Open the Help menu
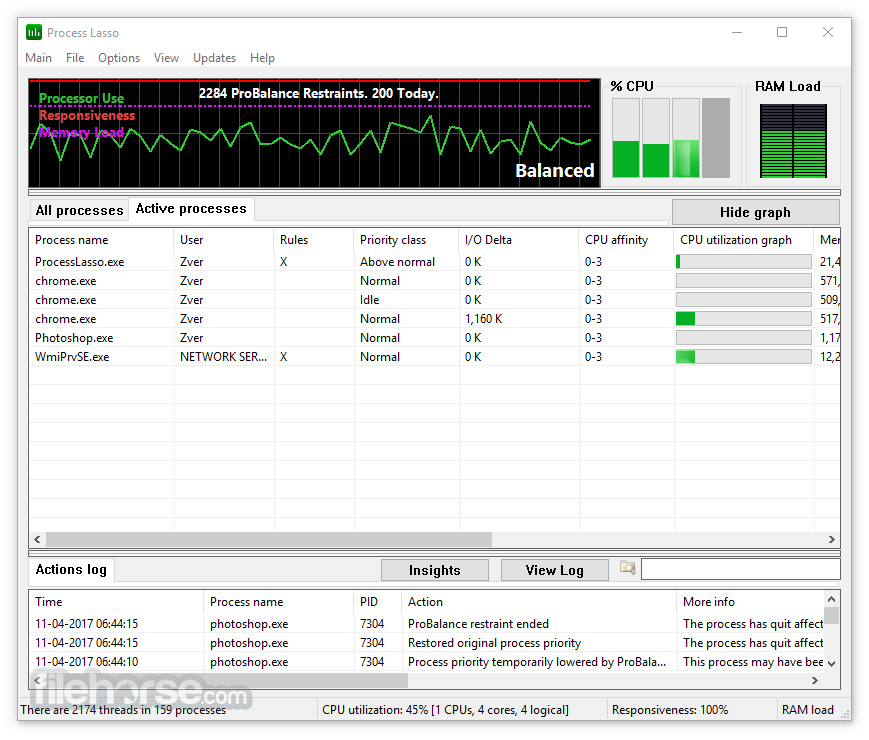The height and width of the screenshot is (740, 869). pyautogui.click(x=262, y=58)
